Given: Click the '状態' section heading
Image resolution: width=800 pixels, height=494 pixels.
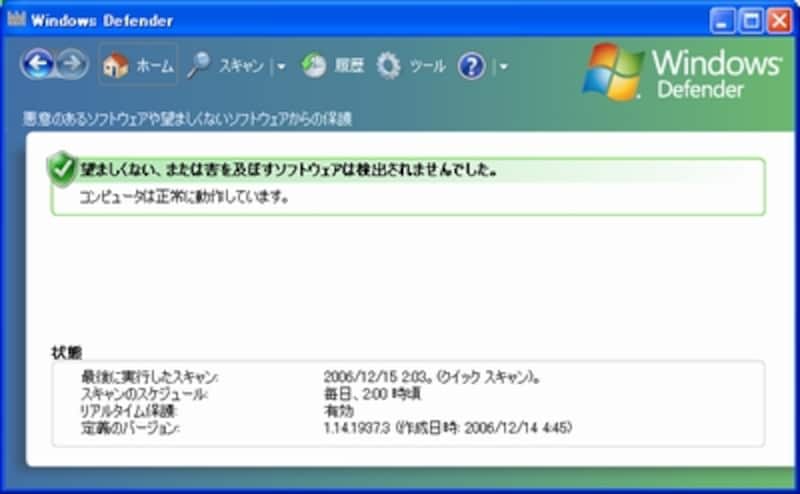Looking at the screenshot, I should 67,352.
